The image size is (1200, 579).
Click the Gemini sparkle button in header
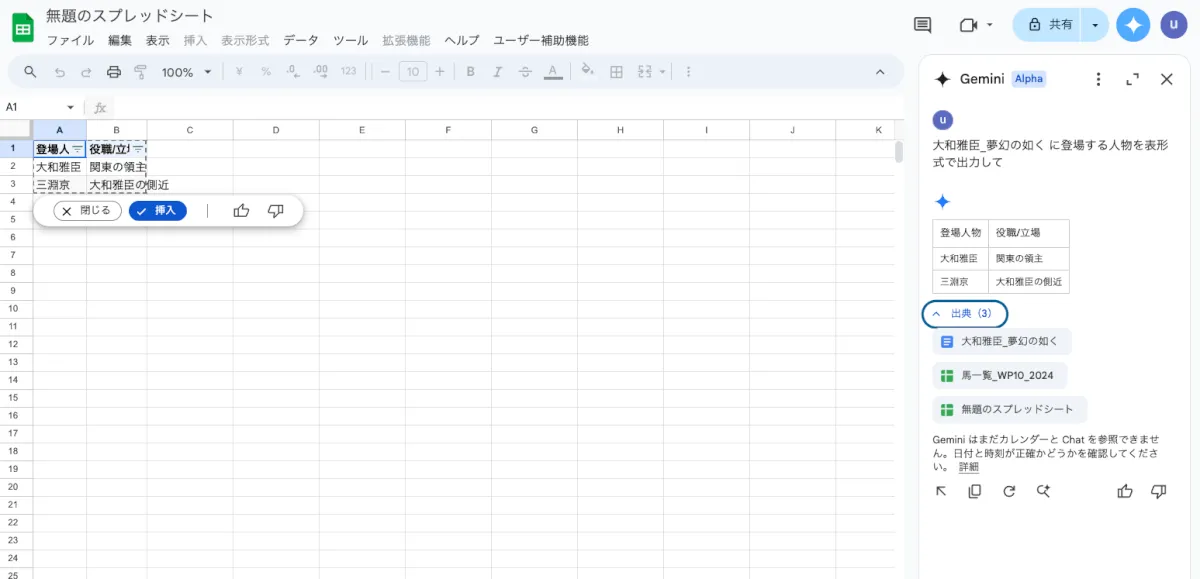(x=1133, y=25)
